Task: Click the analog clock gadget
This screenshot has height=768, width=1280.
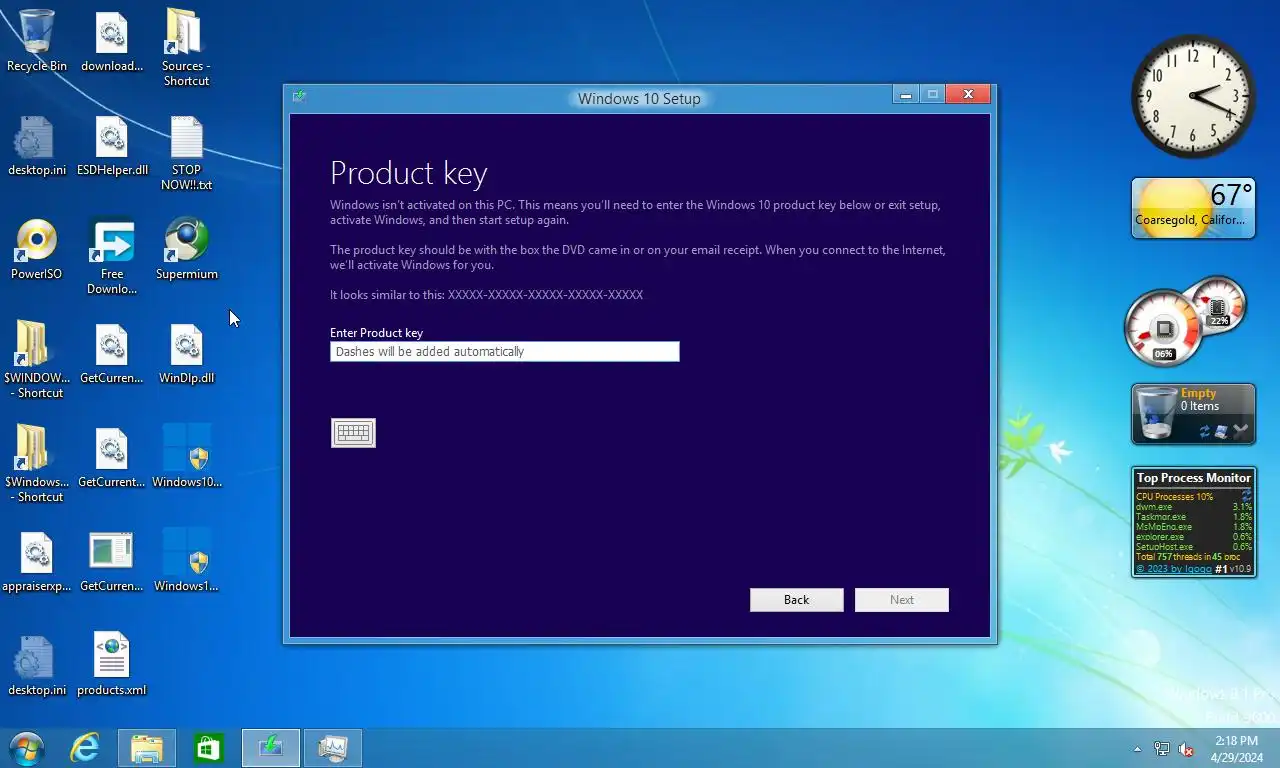Action: click(1193, 96)
